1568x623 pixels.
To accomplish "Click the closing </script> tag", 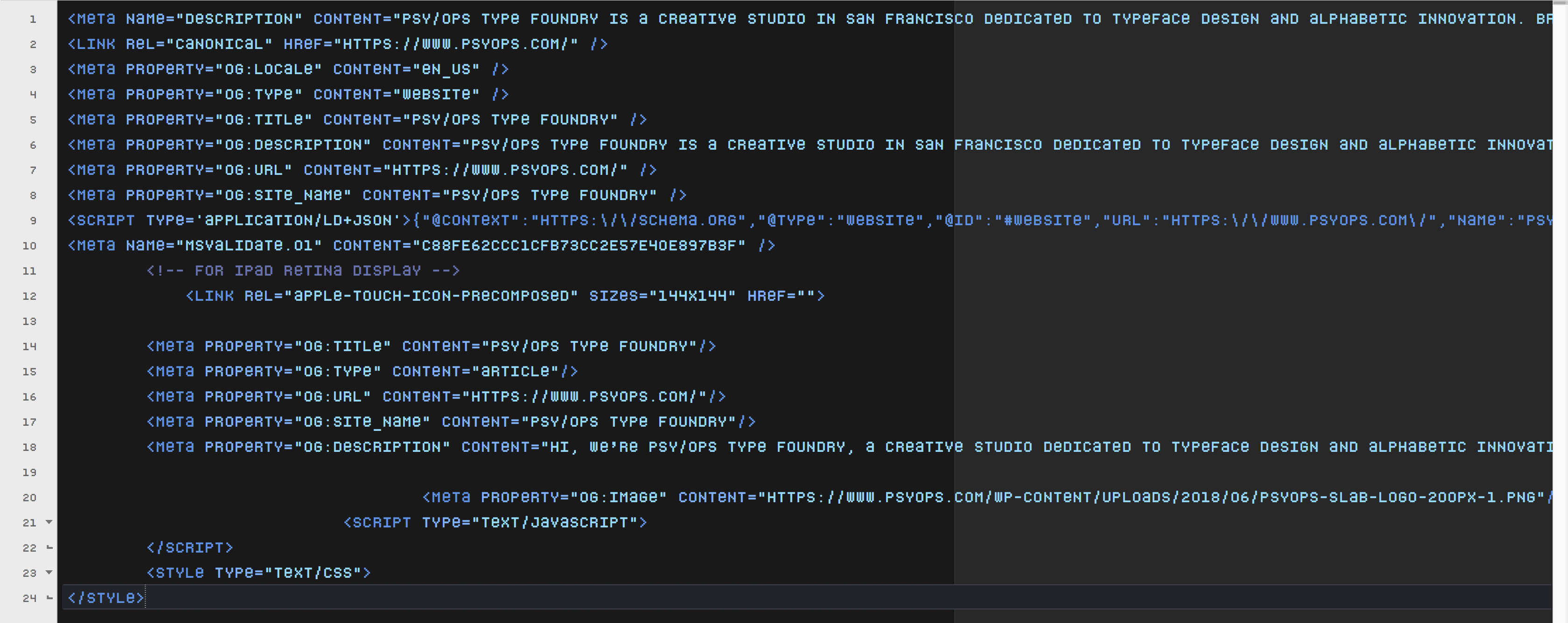I will click(190, 547).
